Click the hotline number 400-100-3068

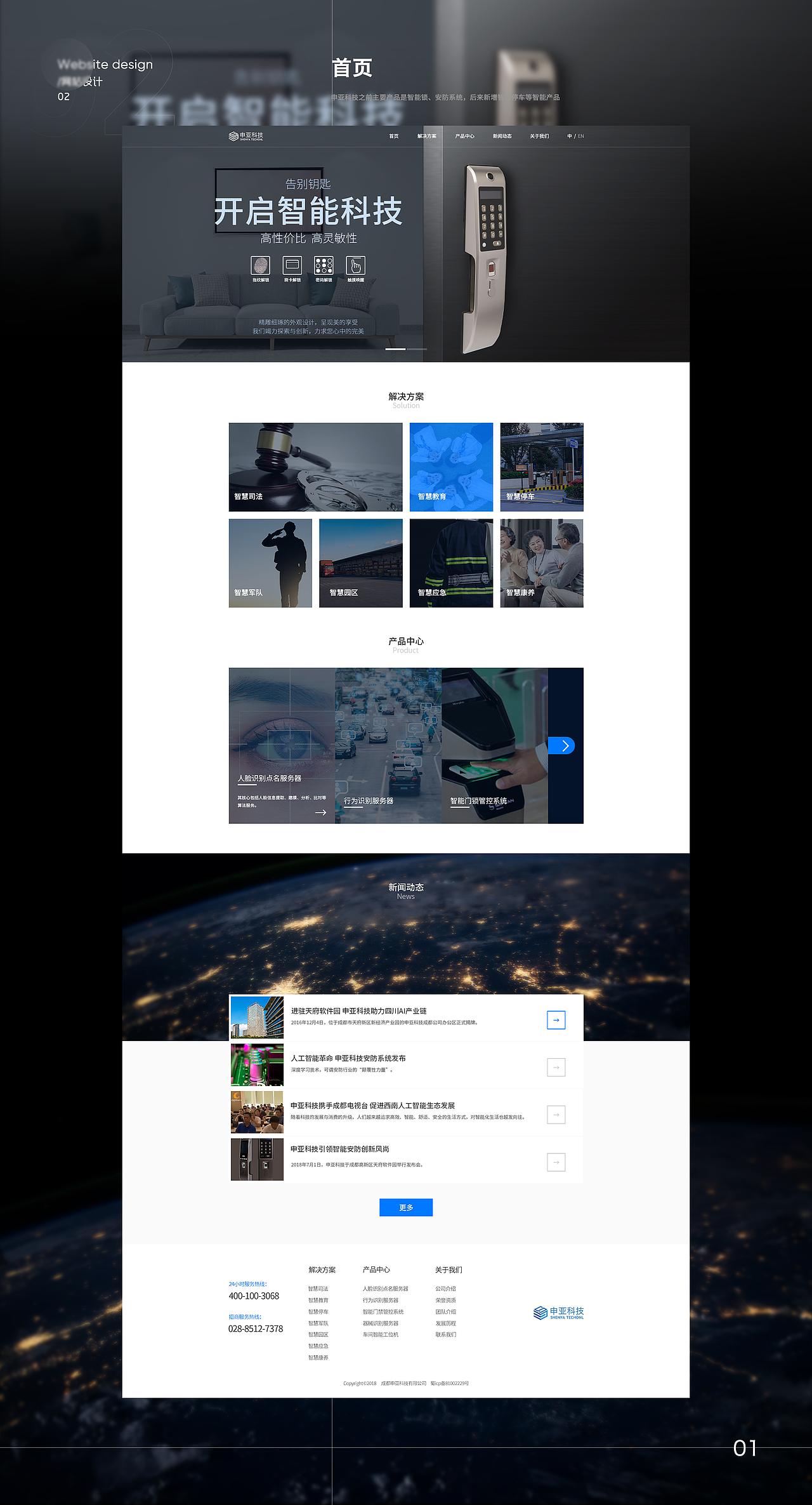(x=254, y=1296)
